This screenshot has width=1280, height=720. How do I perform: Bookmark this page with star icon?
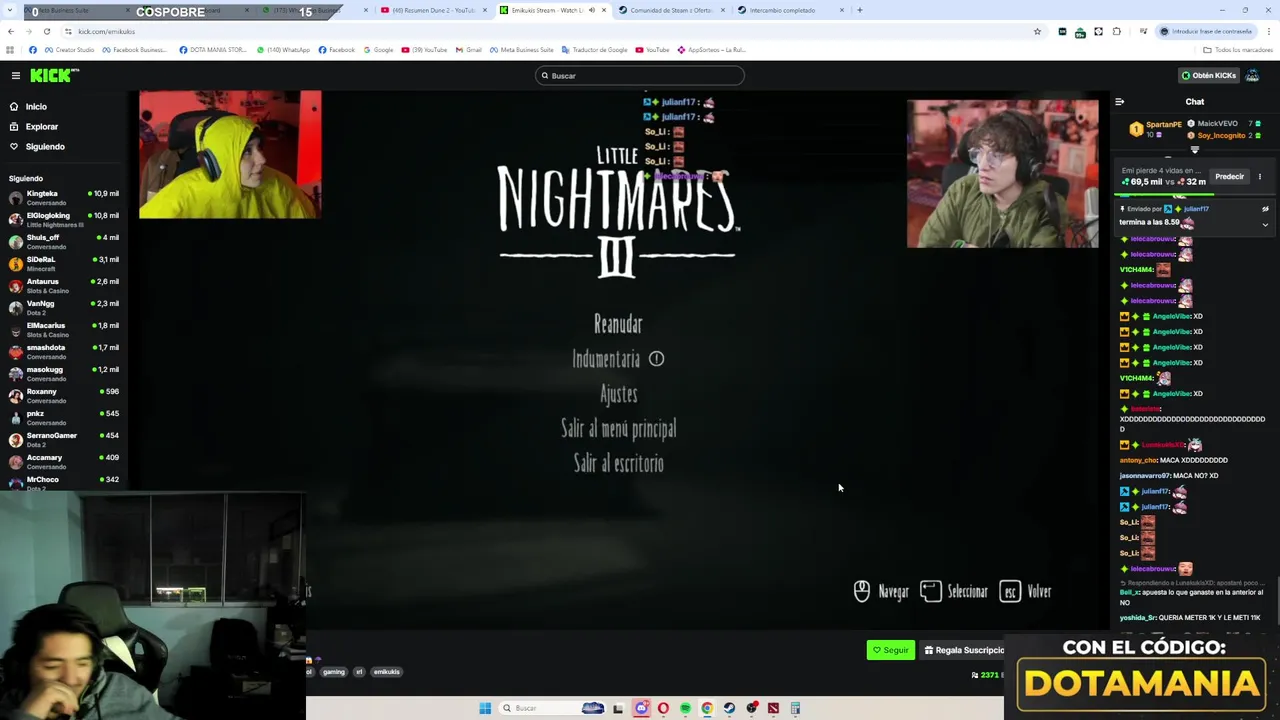point(1037,31)
